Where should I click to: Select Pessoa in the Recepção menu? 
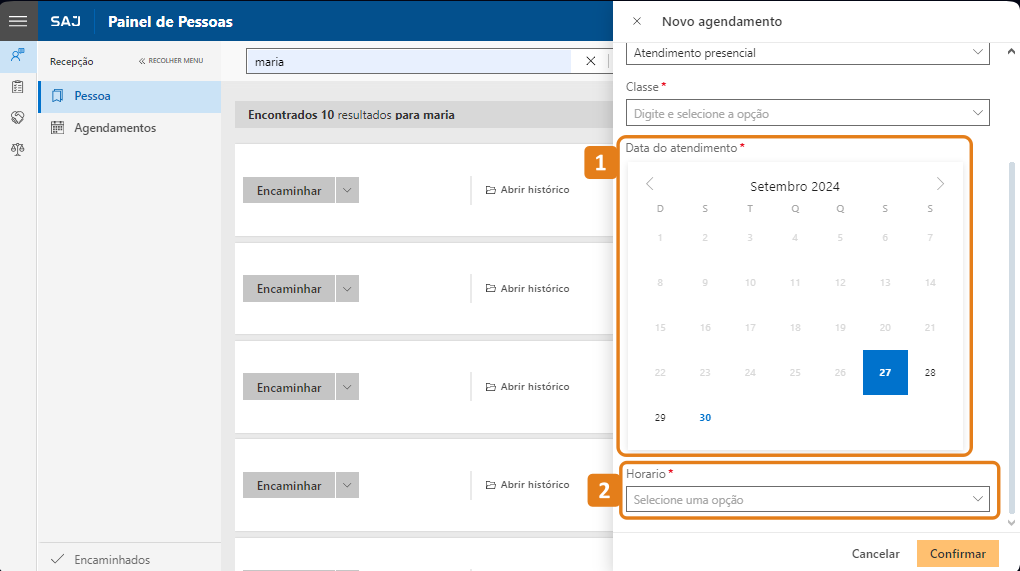pyautogui.click(x=130, y=96)
